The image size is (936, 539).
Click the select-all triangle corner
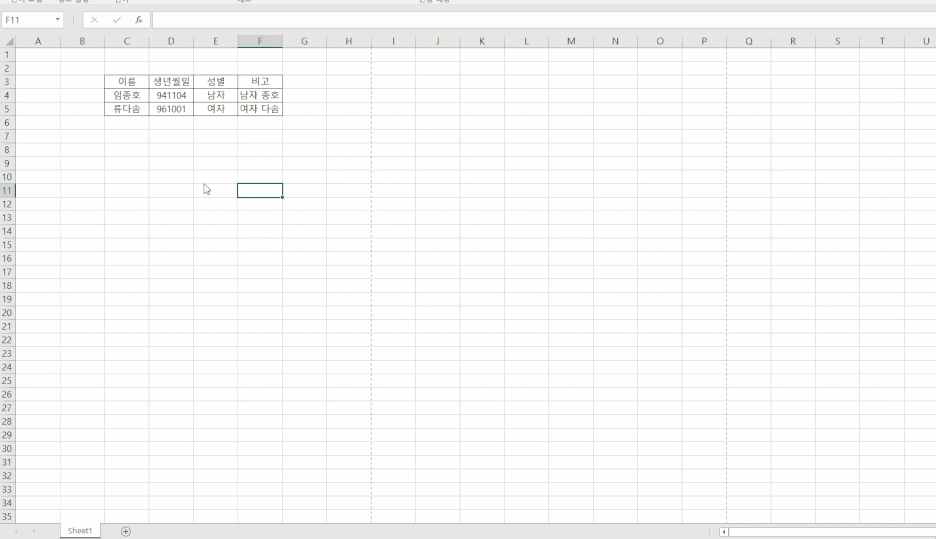pyautogui.click(x=8, y=41)
